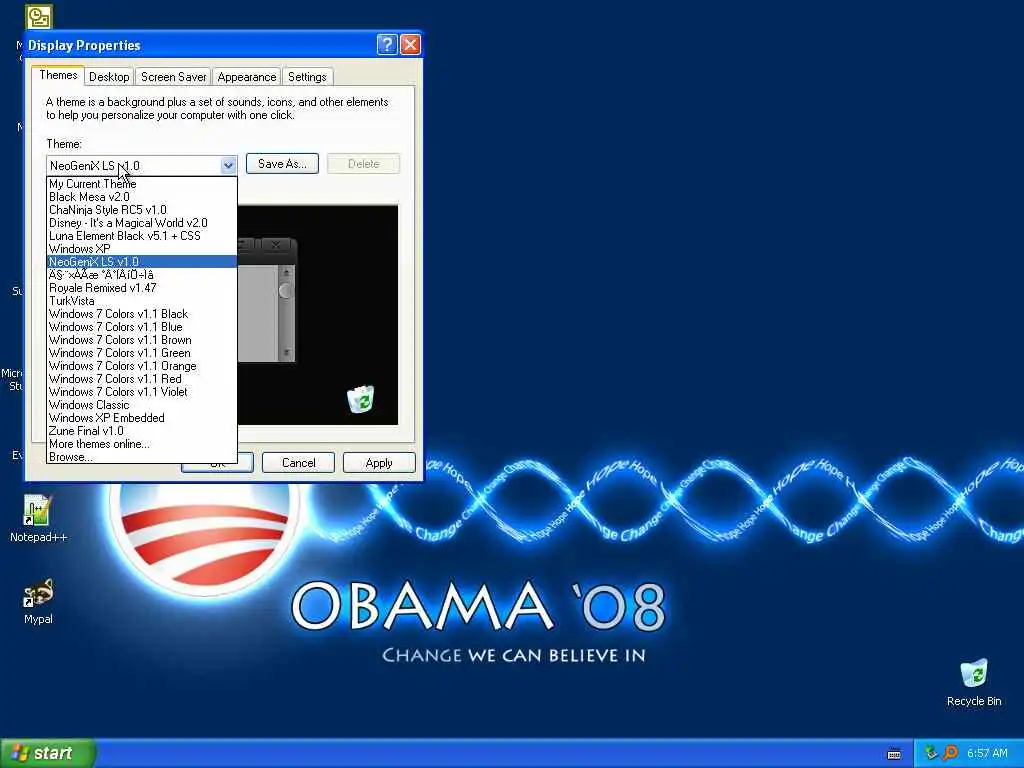Select My Current Theme from list
This screenshot has height=768, width=1024.
tap(142, 184)
